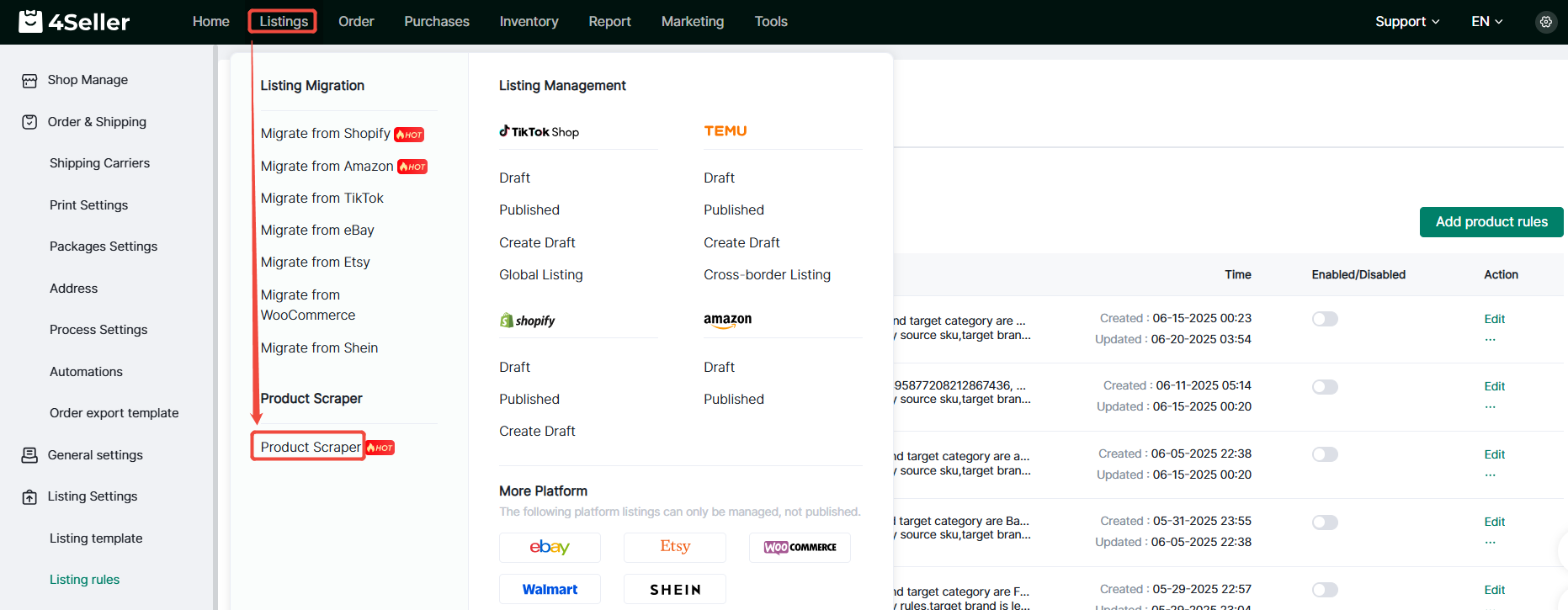Go to Order export template
This screenshot has width=1568, height=610.
click(x=114, y=413)
